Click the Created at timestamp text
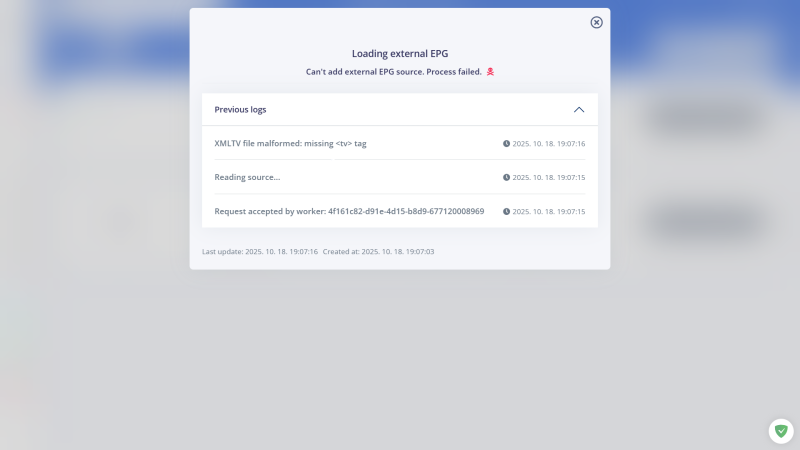The width and height of the screenshot is (800, 450). point(378,252)
